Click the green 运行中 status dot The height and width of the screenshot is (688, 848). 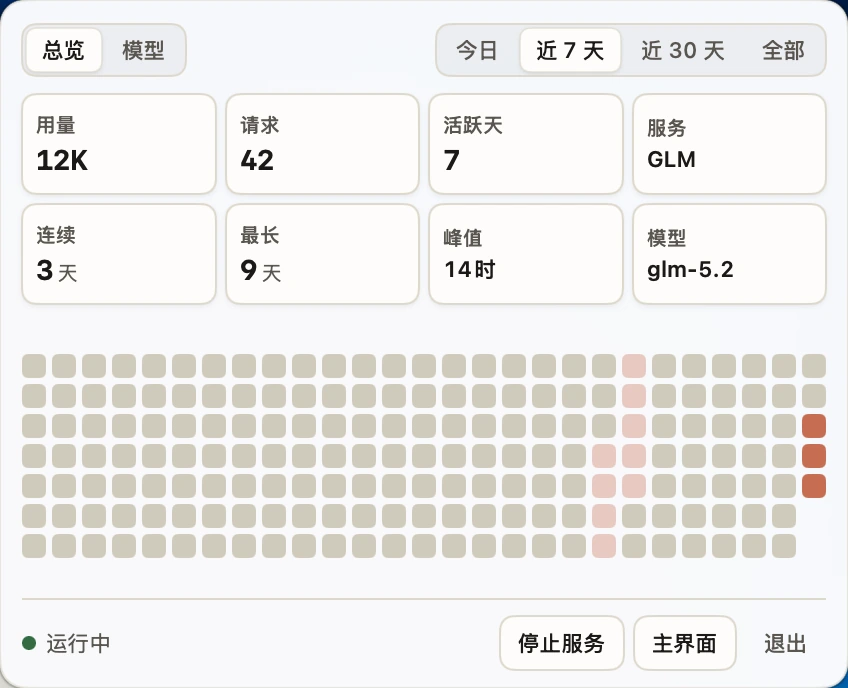coord(29,643)
